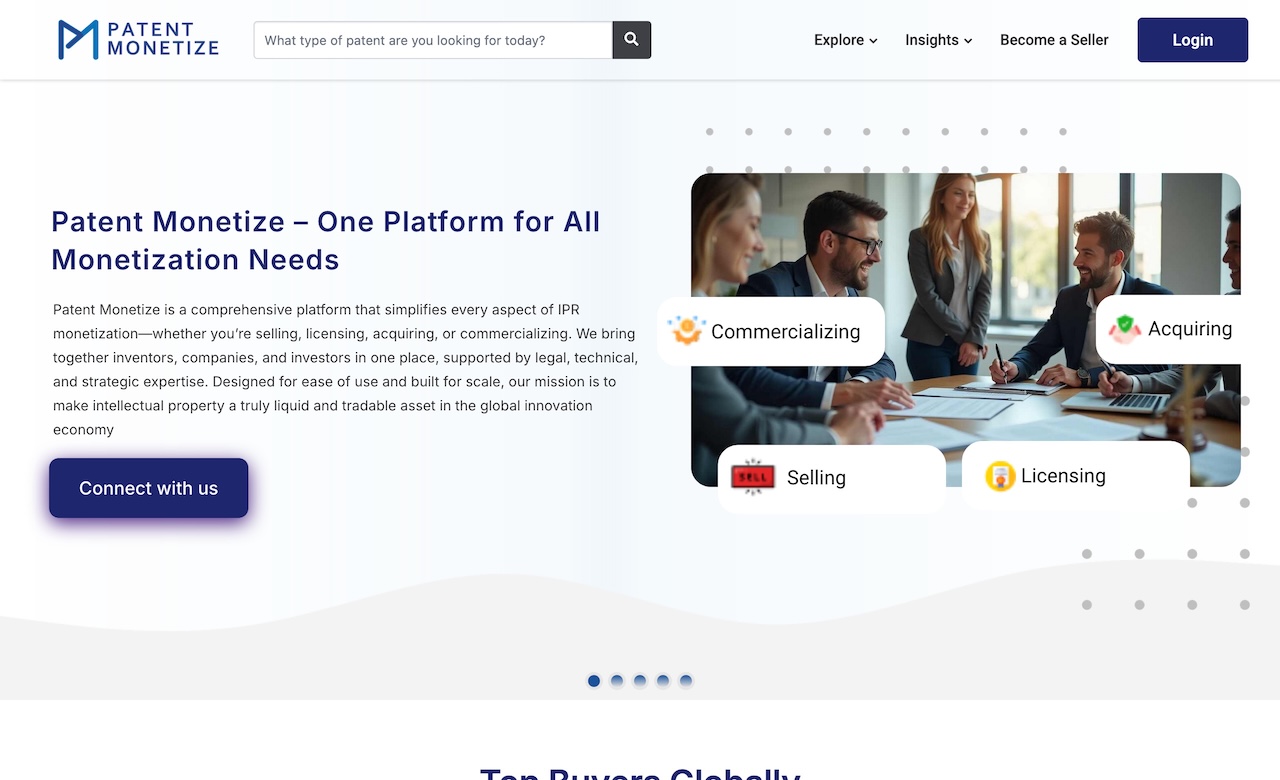
Task: Click the Acquiring feature card
Action: click(1170, 328)
